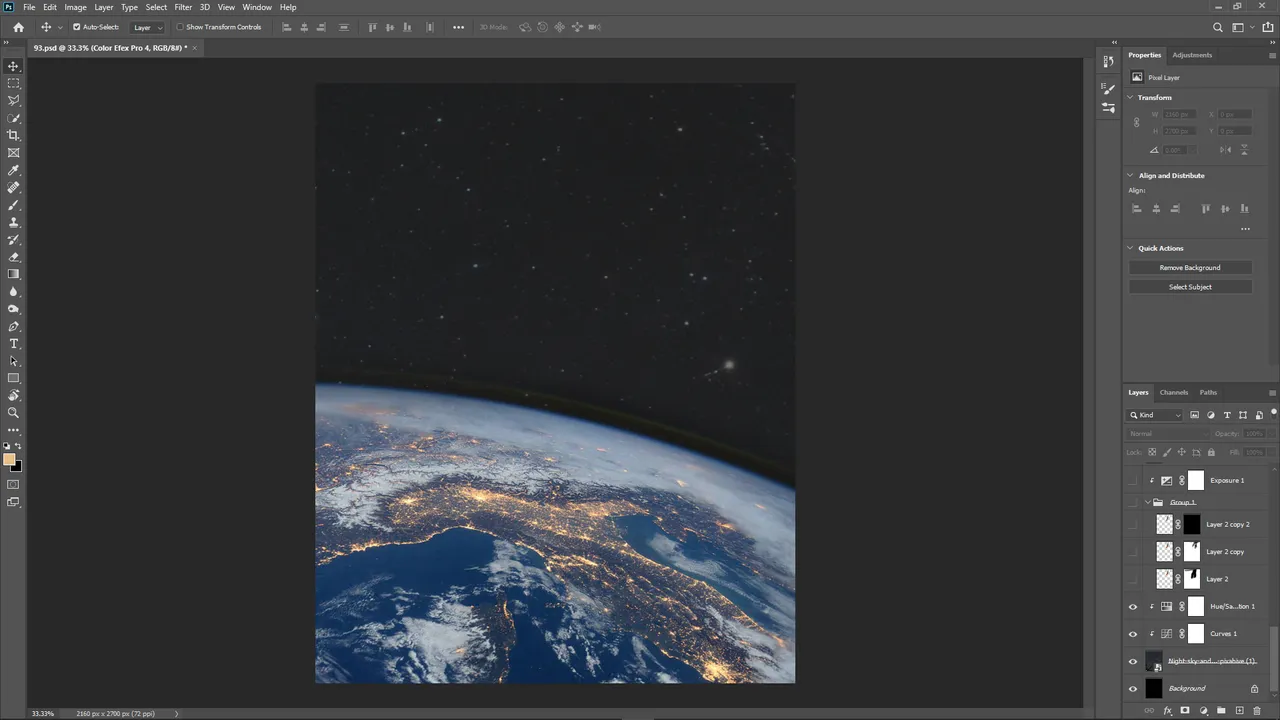The width and height of the screenshot is (1280, 720).
Task: Select the History Brush tool
Action: point(14,240)
